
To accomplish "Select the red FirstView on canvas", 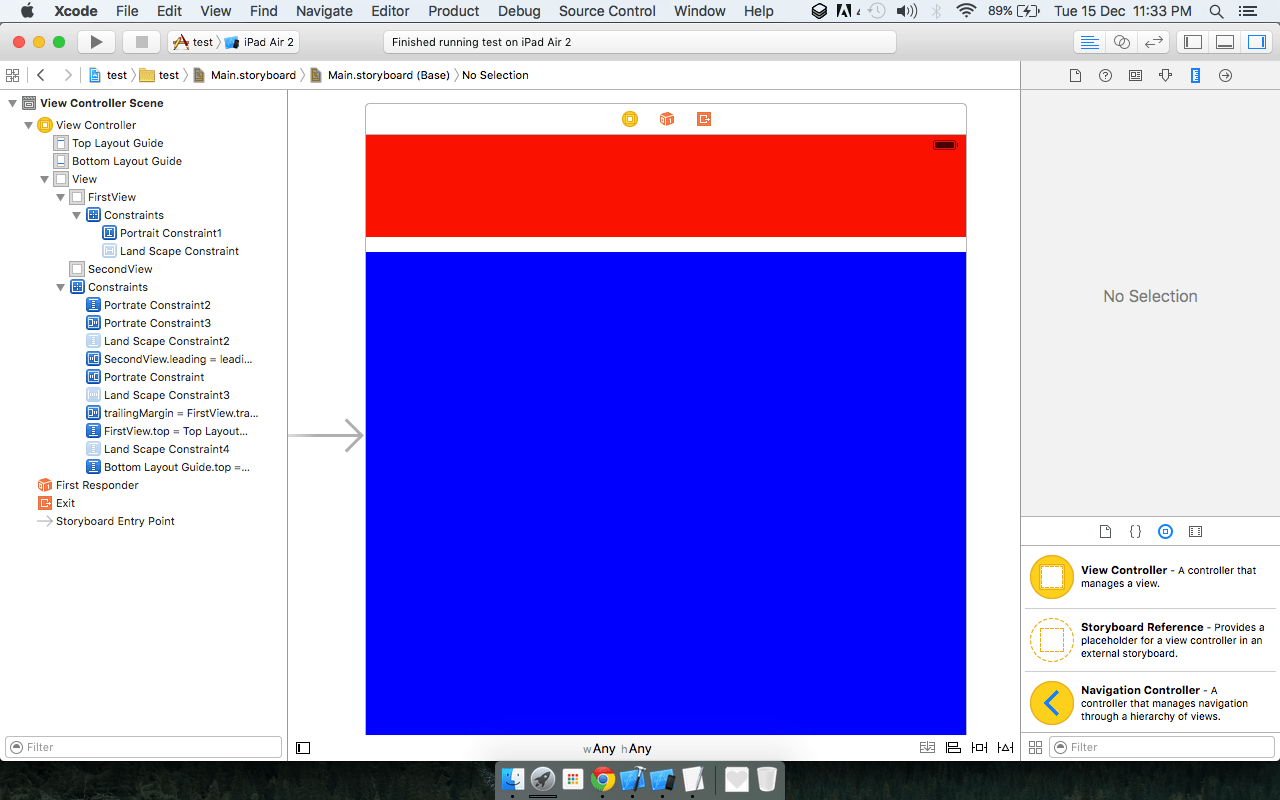I will tap(666, 186).
